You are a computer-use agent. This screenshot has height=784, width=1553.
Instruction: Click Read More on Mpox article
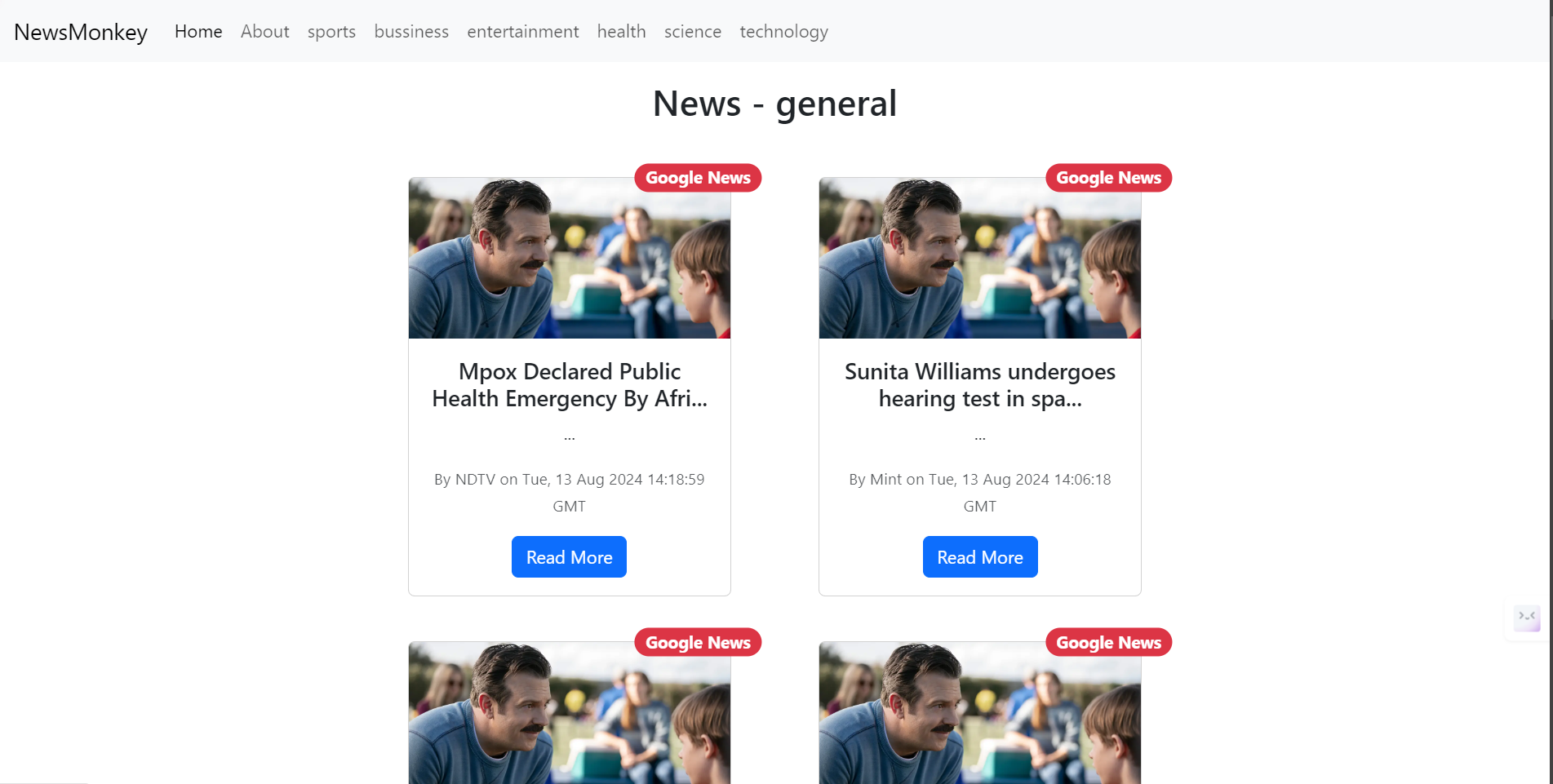point(569,557)
